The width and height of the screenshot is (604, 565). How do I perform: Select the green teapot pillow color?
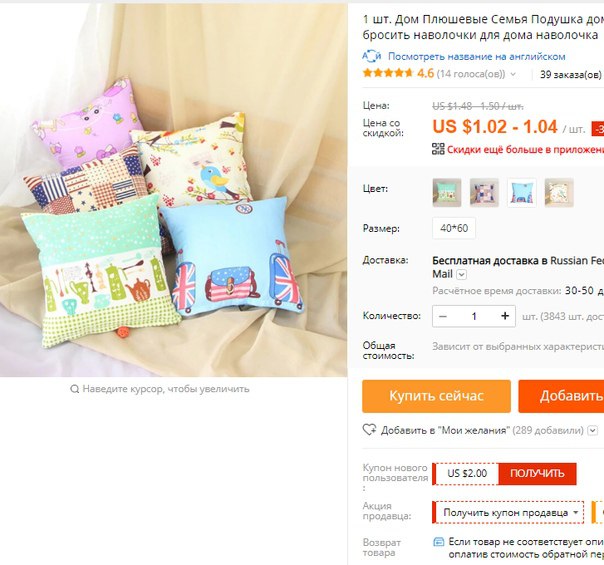(447, 192)
